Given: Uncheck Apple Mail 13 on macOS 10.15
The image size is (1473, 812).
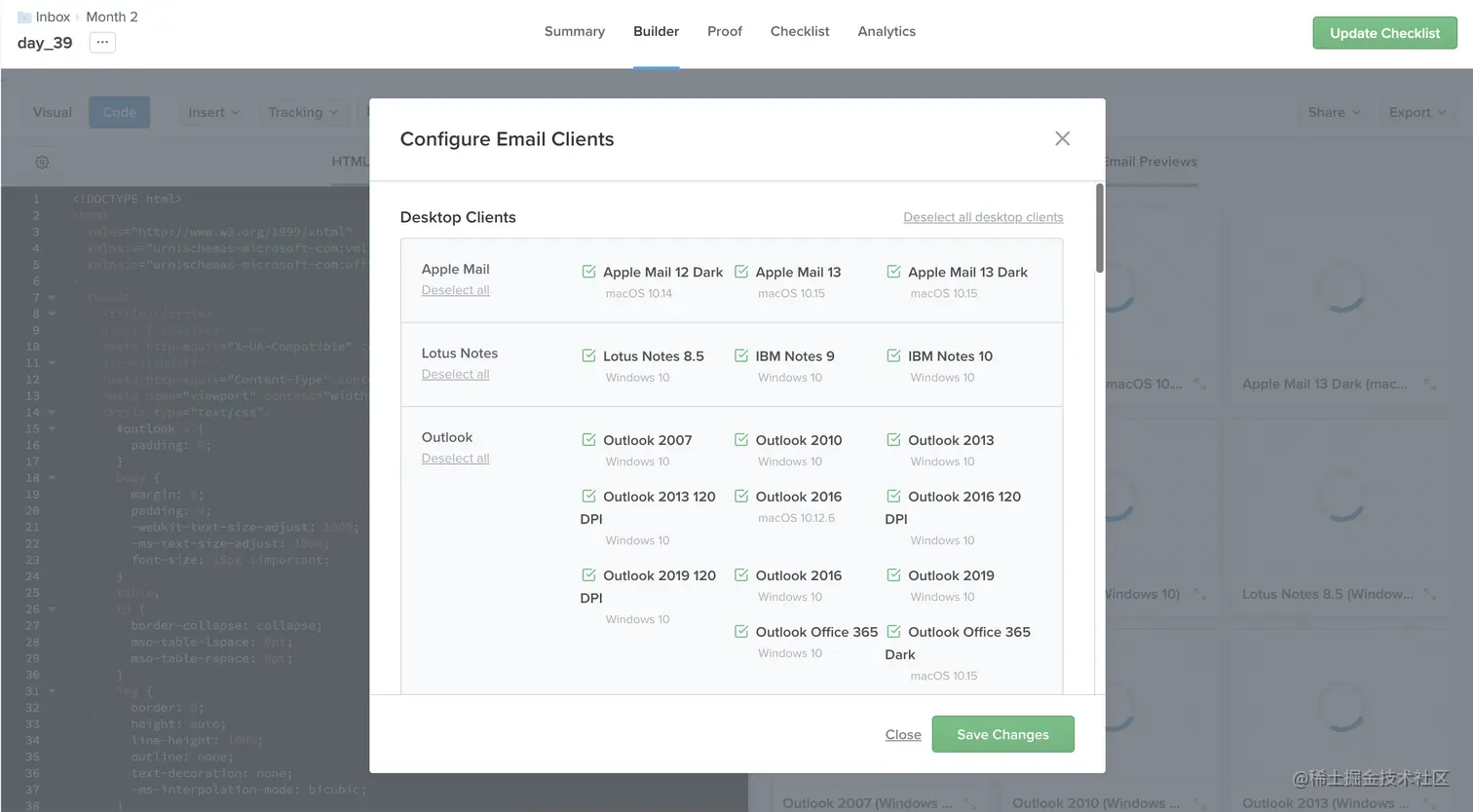Looking at the screenshot, I should 741,272.
